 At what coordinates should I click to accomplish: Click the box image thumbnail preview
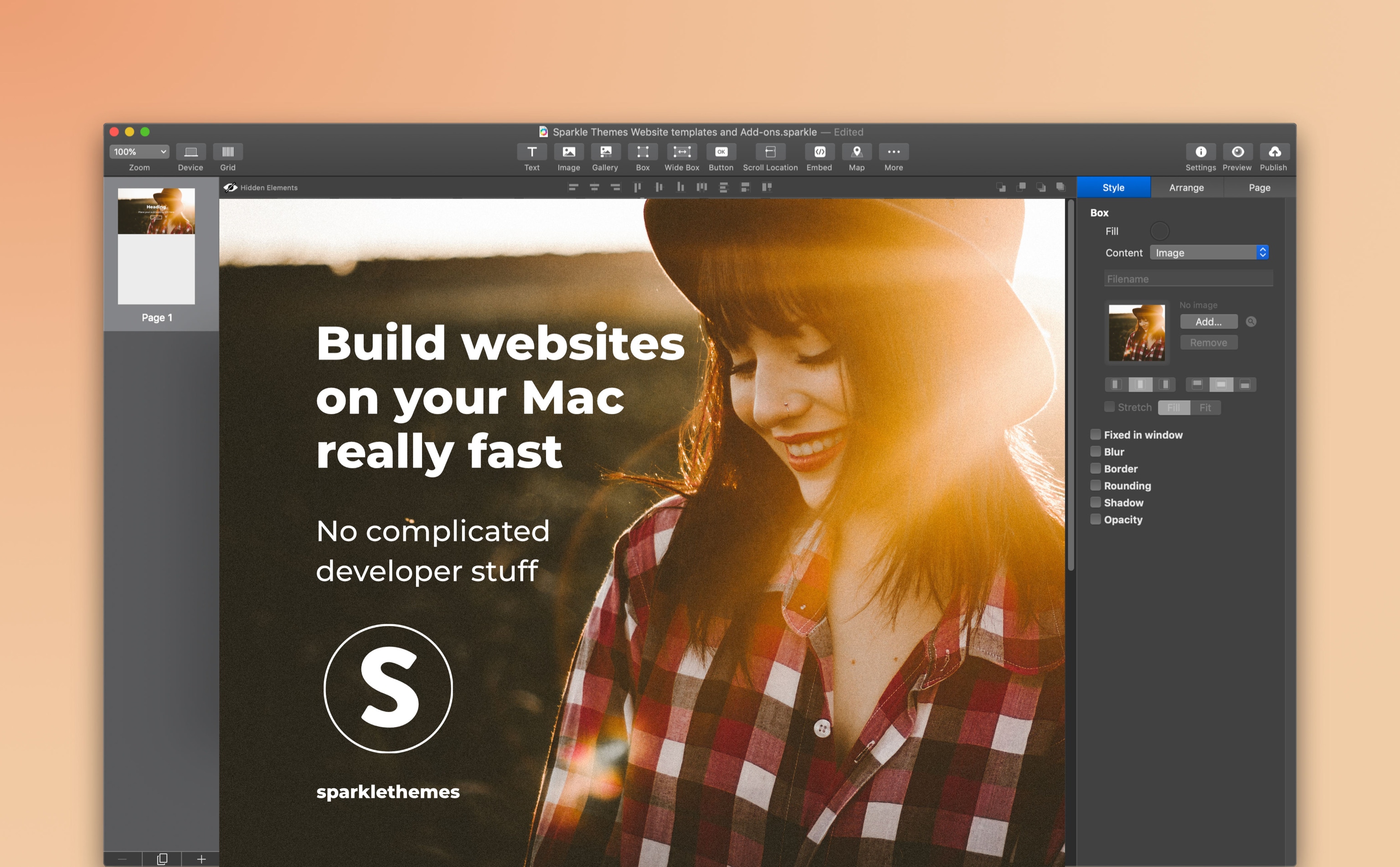point(1136,333)
